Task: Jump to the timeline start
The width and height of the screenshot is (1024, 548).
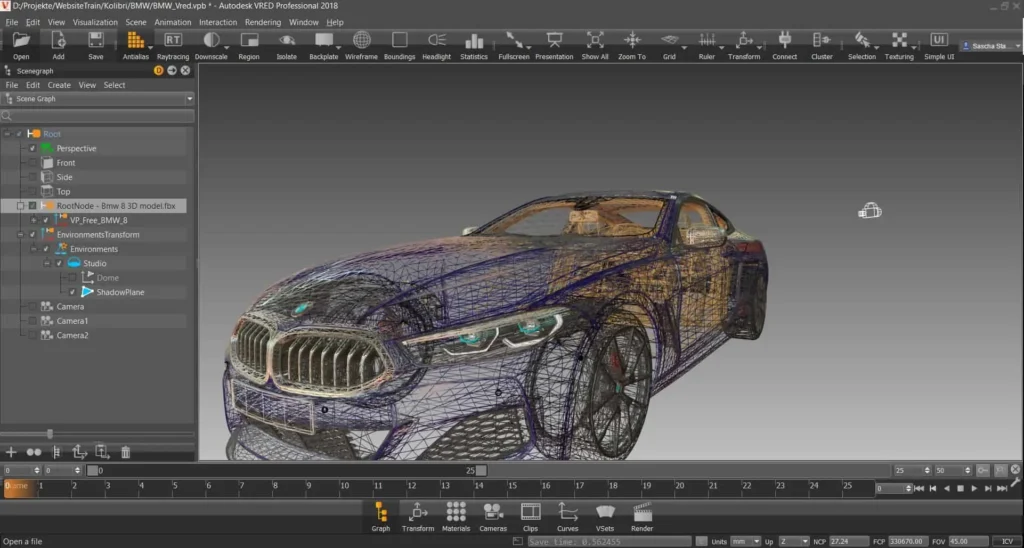Action: (x=919, y=489)
